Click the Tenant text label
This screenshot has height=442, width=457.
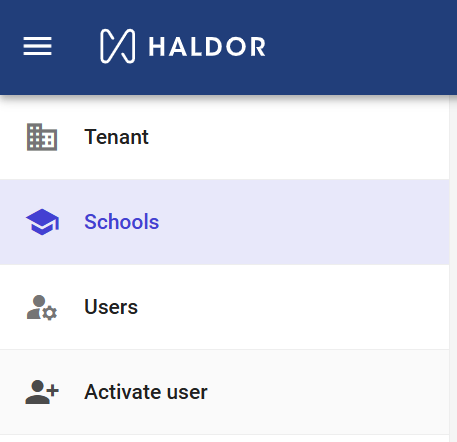(116, 137)
